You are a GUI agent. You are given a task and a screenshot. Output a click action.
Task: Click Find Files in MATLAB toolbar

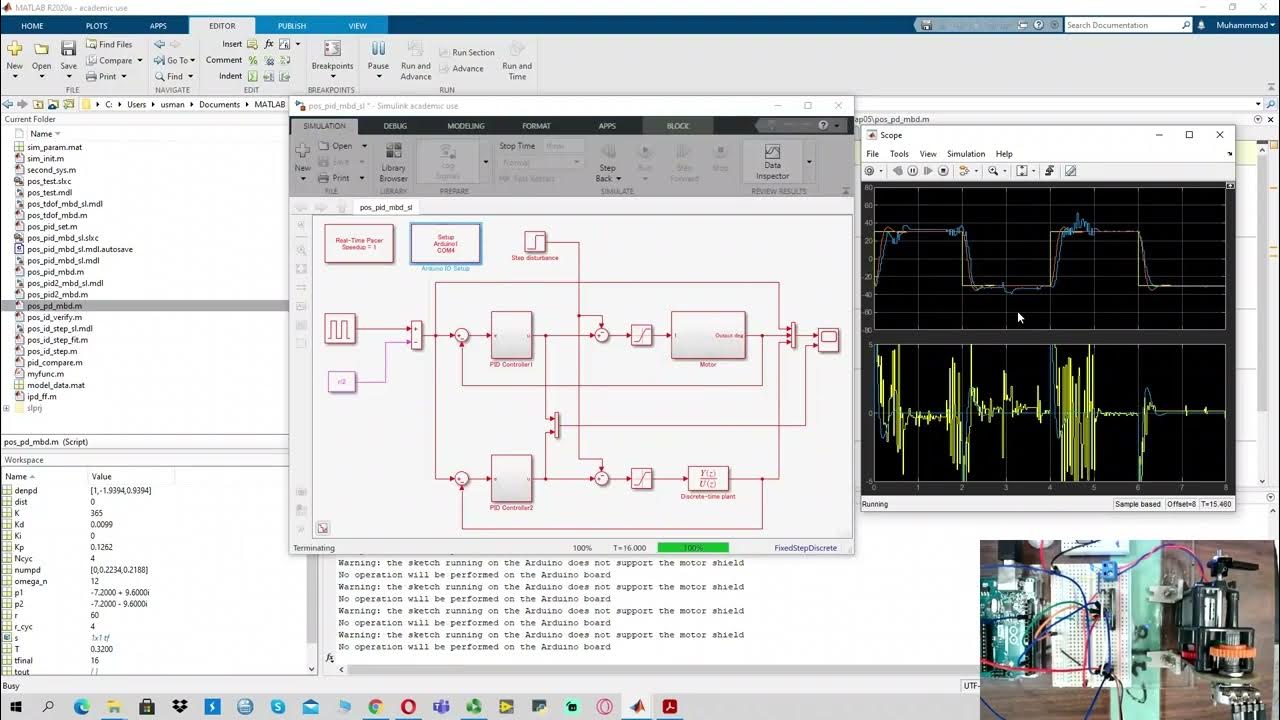[109, 44]
